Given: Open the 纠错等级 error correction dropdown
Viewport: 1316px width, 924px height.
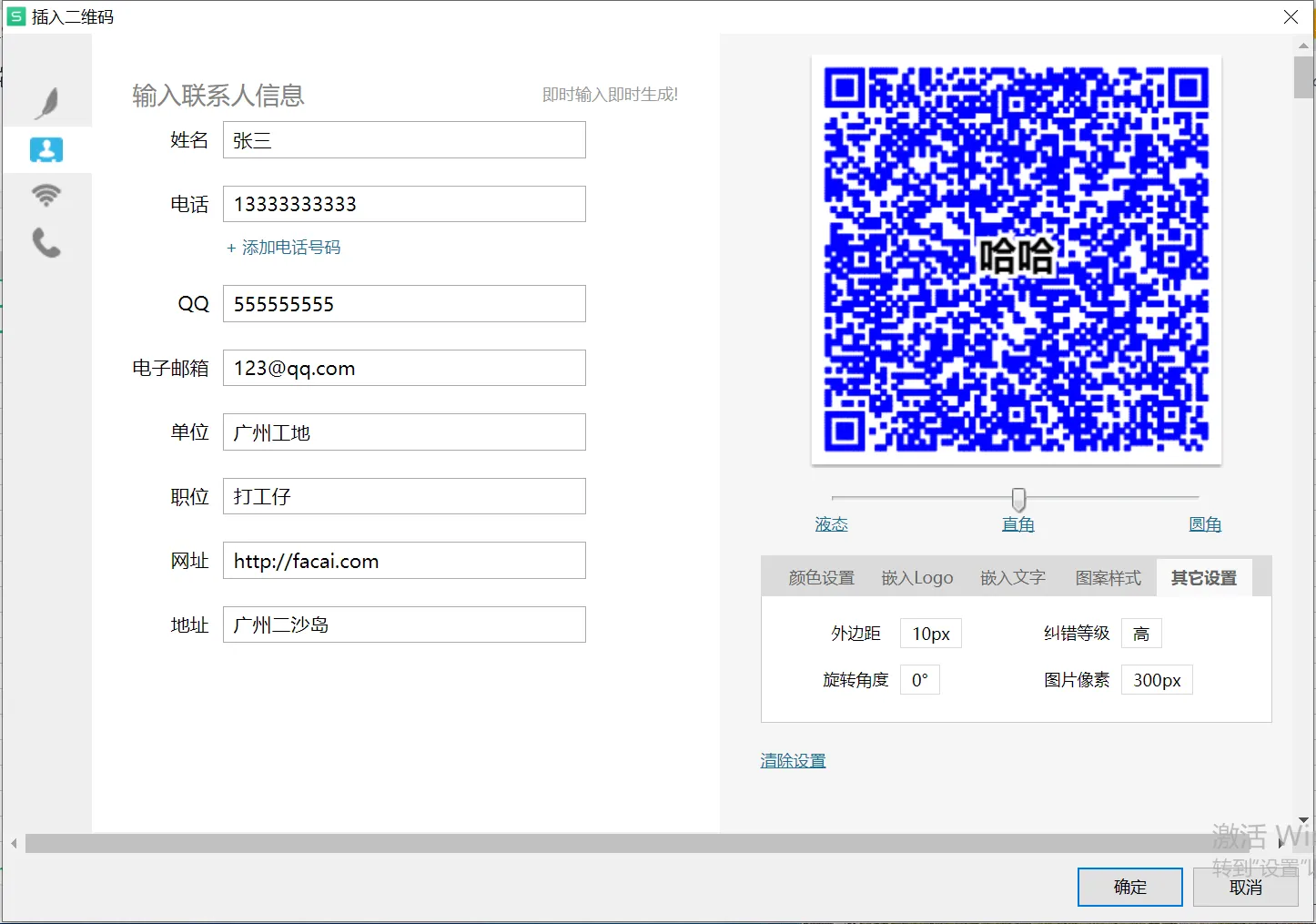Looking at the screenshot, I should click(x=1141, y=634).
